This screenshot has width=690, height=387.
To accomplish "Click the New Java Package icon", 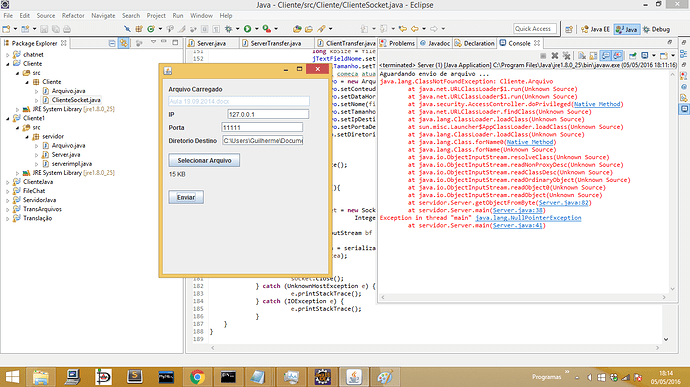I will (x=139, y=29).
